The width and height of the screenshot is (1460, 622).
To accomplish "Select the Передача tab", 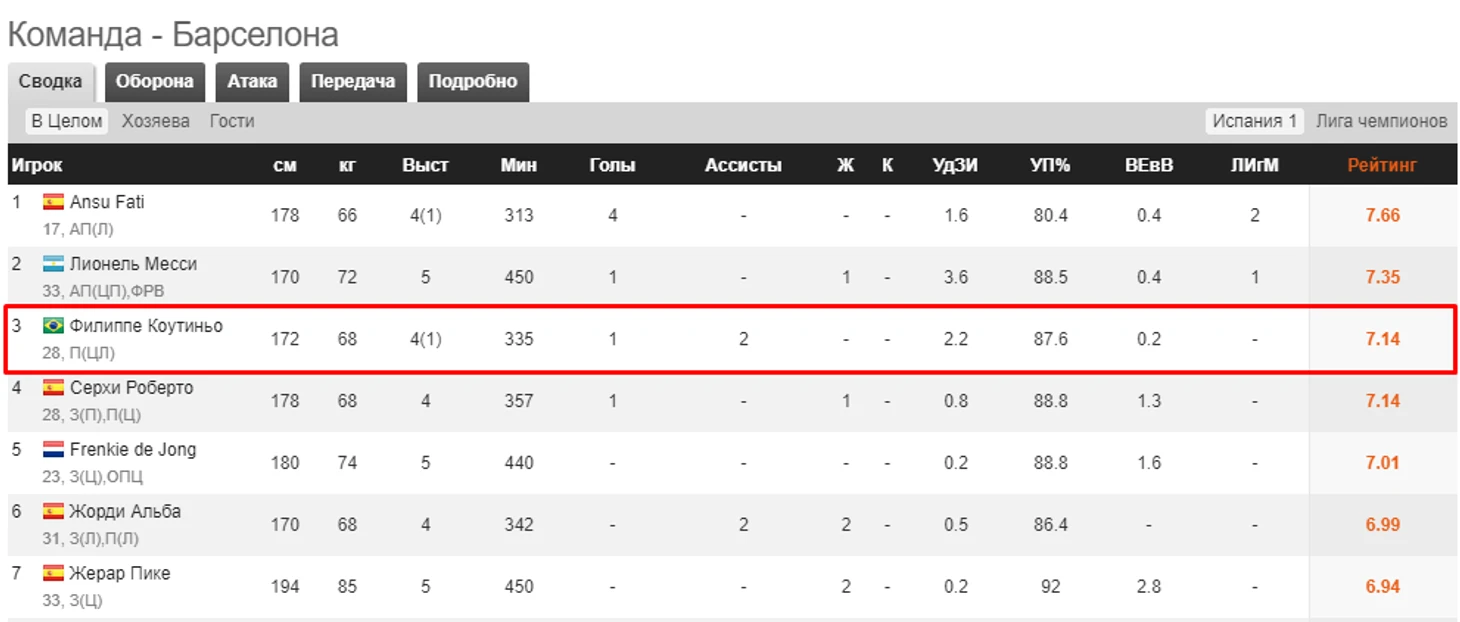I will [x=353, y=82].
